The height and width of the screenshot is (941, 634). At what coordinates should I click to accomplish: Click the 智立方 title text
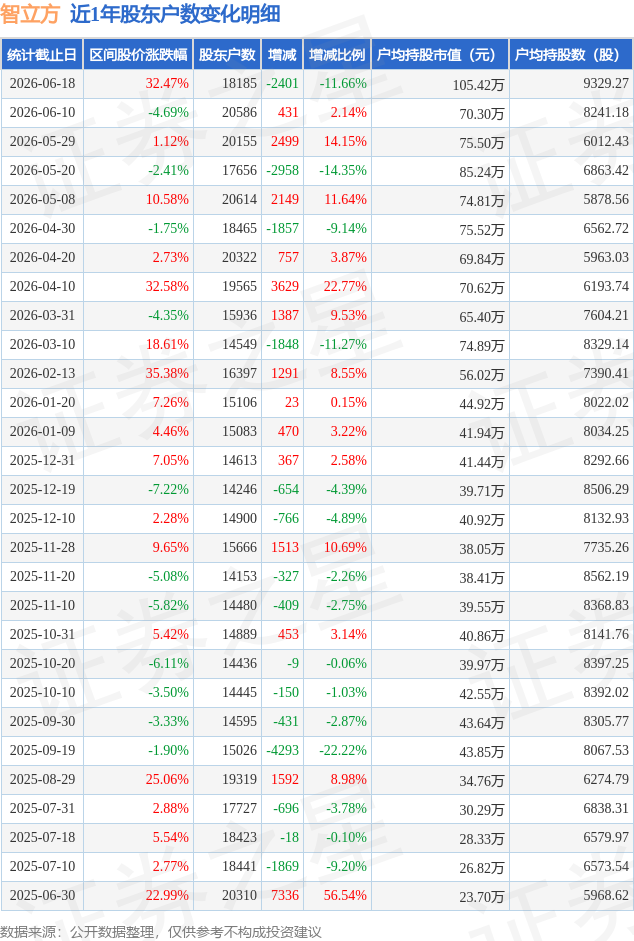pos(29,14)
